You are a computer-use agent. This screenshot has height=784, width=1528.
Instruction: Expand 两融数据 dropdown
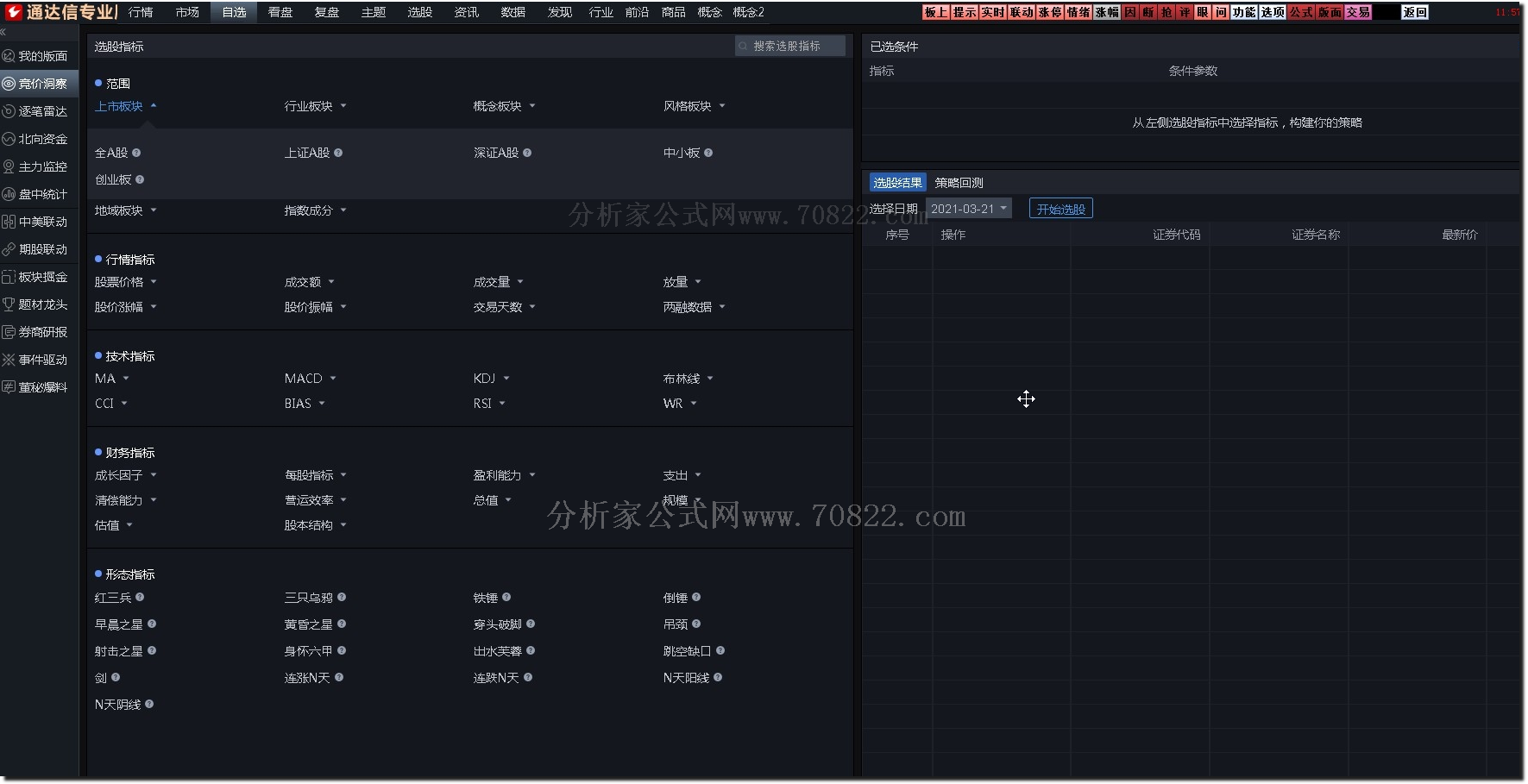[695, 307]
